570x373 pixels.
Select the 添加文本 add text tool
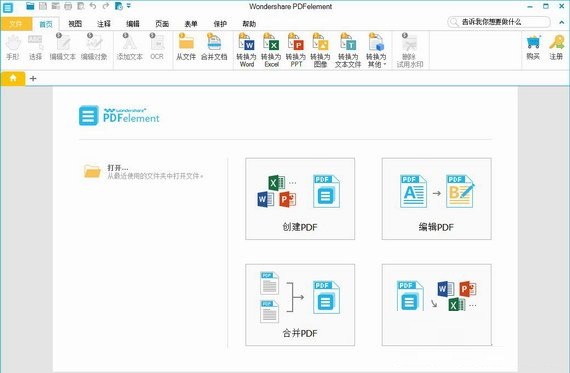click(x=129, y=47)
